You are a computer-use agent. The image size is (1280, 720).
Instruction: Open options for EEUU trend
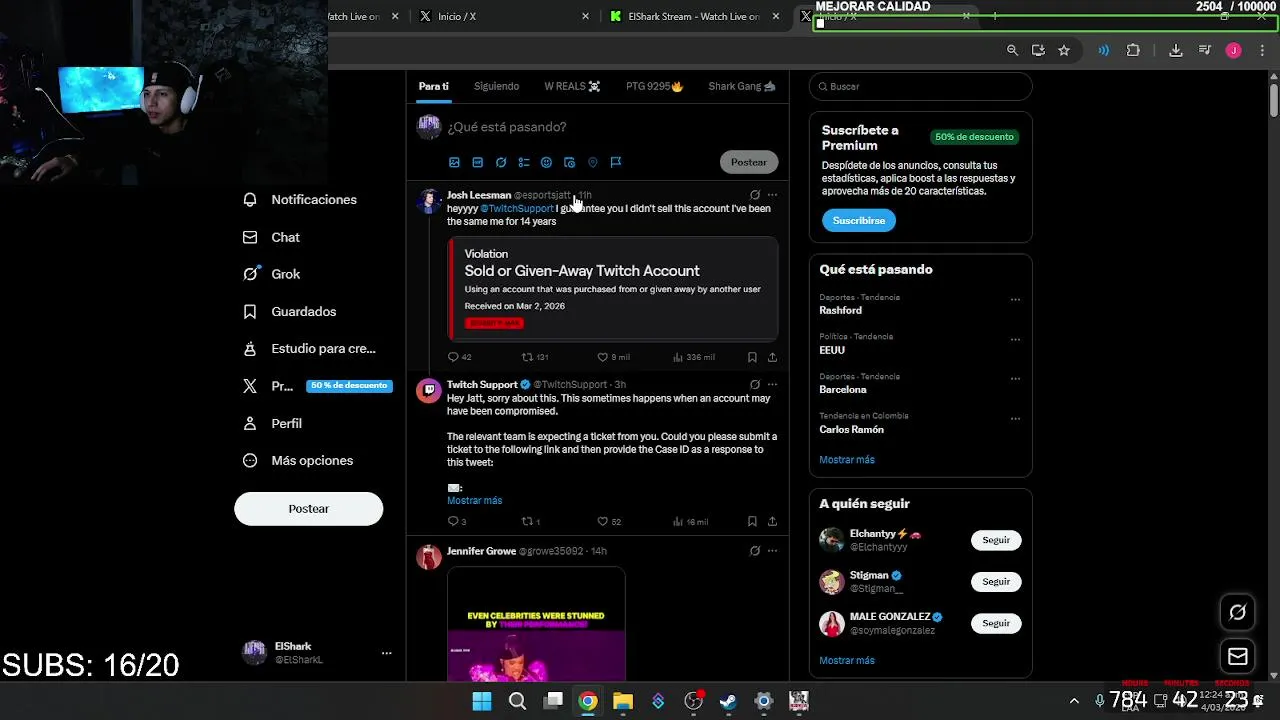click(x=1015, y=340)
